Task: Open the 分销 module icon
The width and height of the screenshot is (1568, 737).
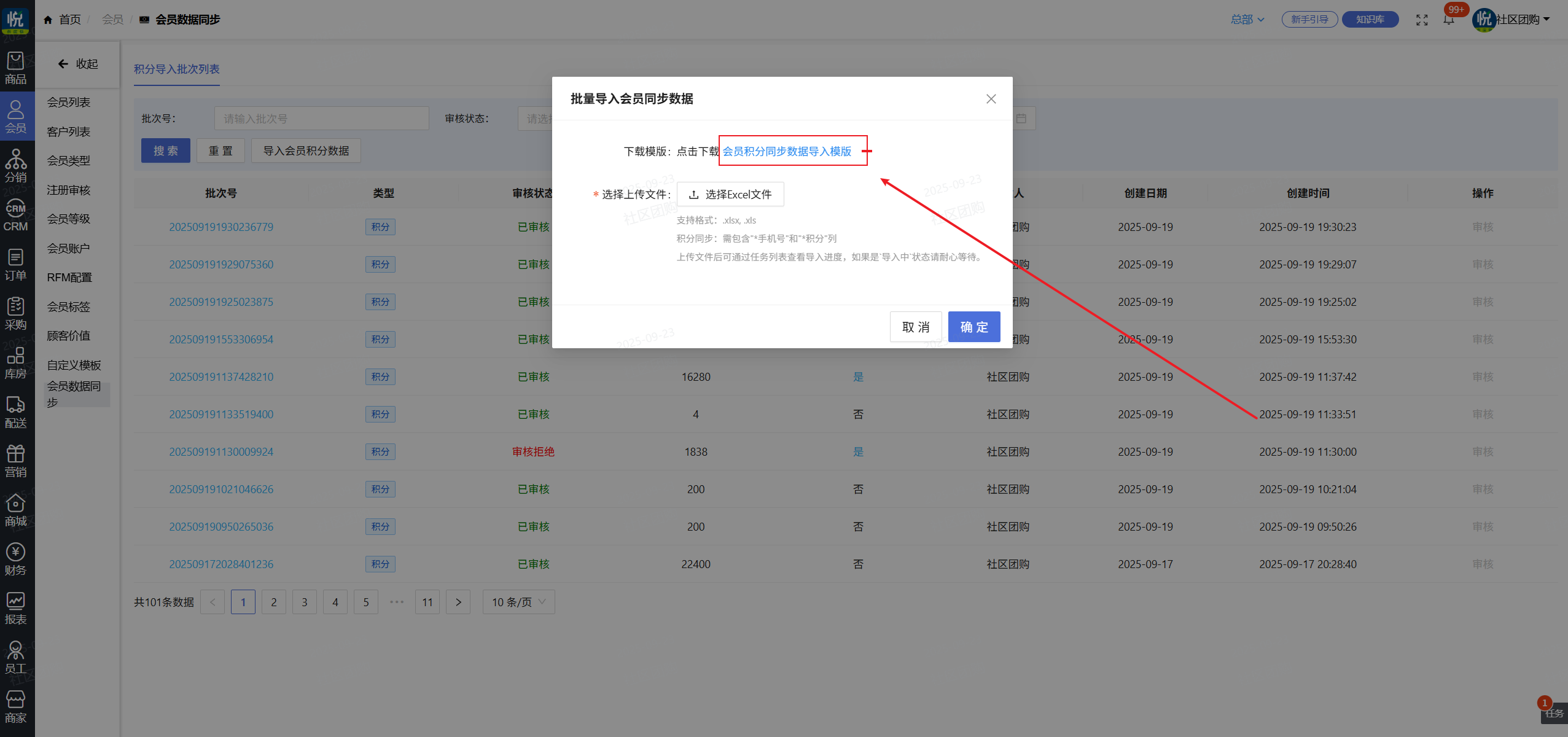Action: pos(16,166)
